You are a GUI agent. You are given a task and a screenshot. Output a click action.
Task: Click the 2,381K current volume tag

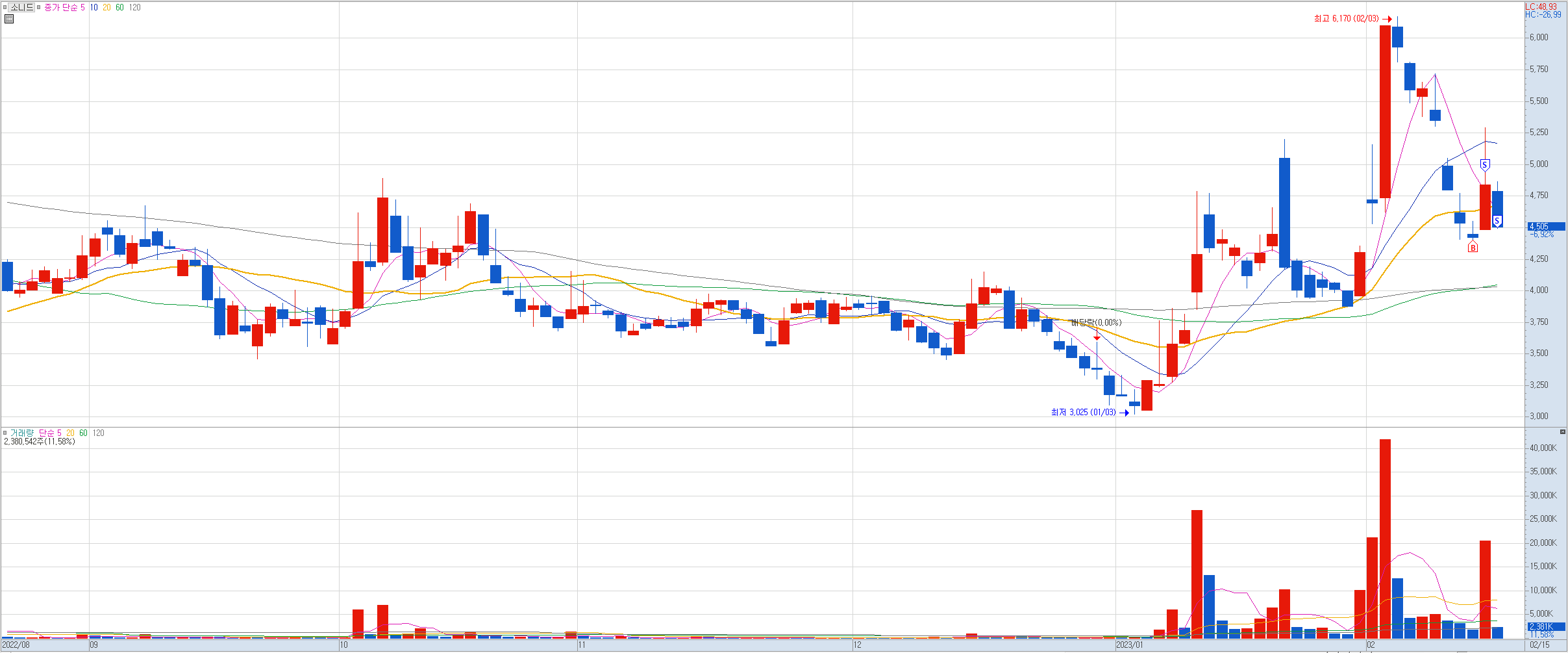[x=1545, y=626]
